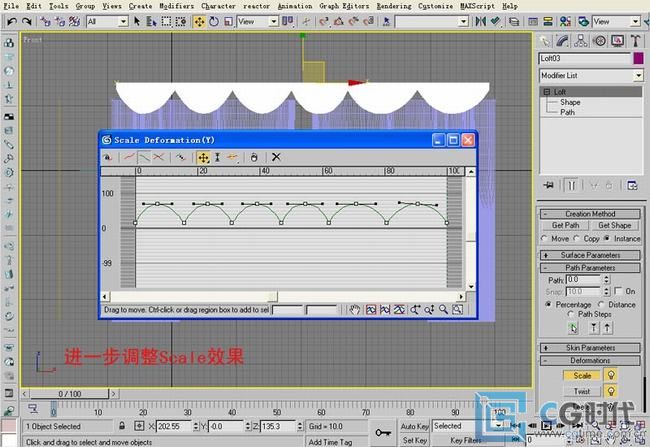Click Pin Stack icon below modifier stack
Viewport: 650px width, 447px height.
click(549, 185)
